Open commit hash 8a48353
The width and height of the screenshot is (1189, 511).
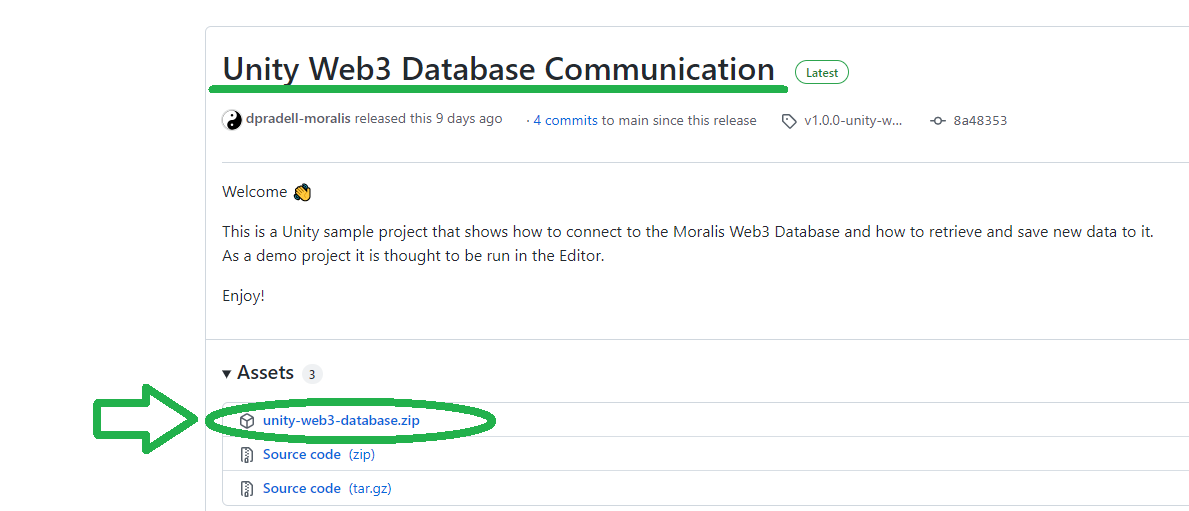pos(980,120)
